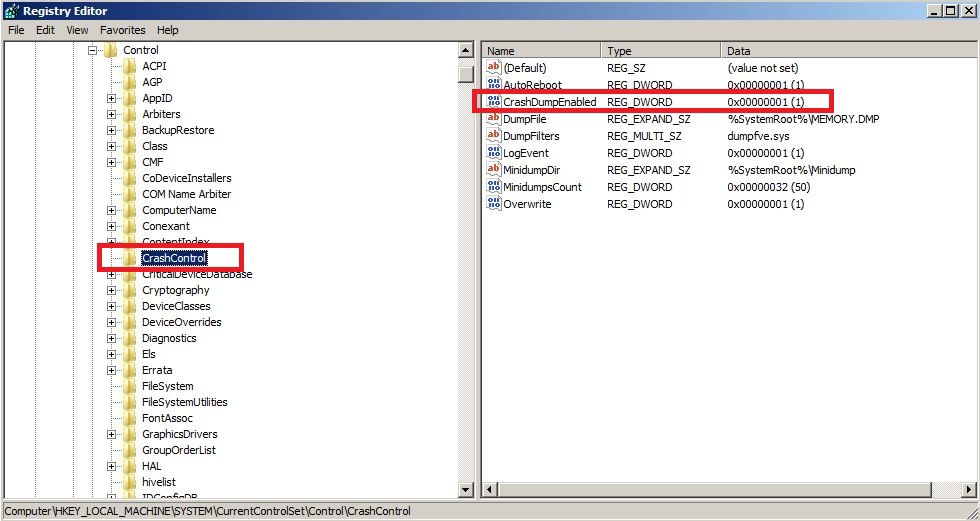
Task: Click the dumpfve.sys data cell
Action: [758, 136]
